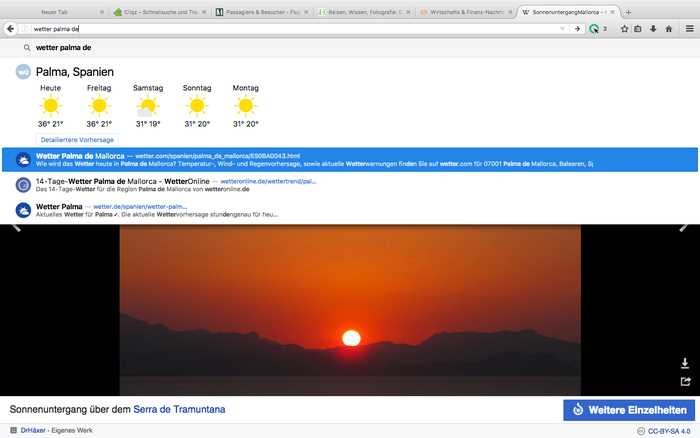Image resolution: width=700 pixels, height=438 pixels.
Task: Close the Neuer Tab tab
Action: tap(102, 12)
